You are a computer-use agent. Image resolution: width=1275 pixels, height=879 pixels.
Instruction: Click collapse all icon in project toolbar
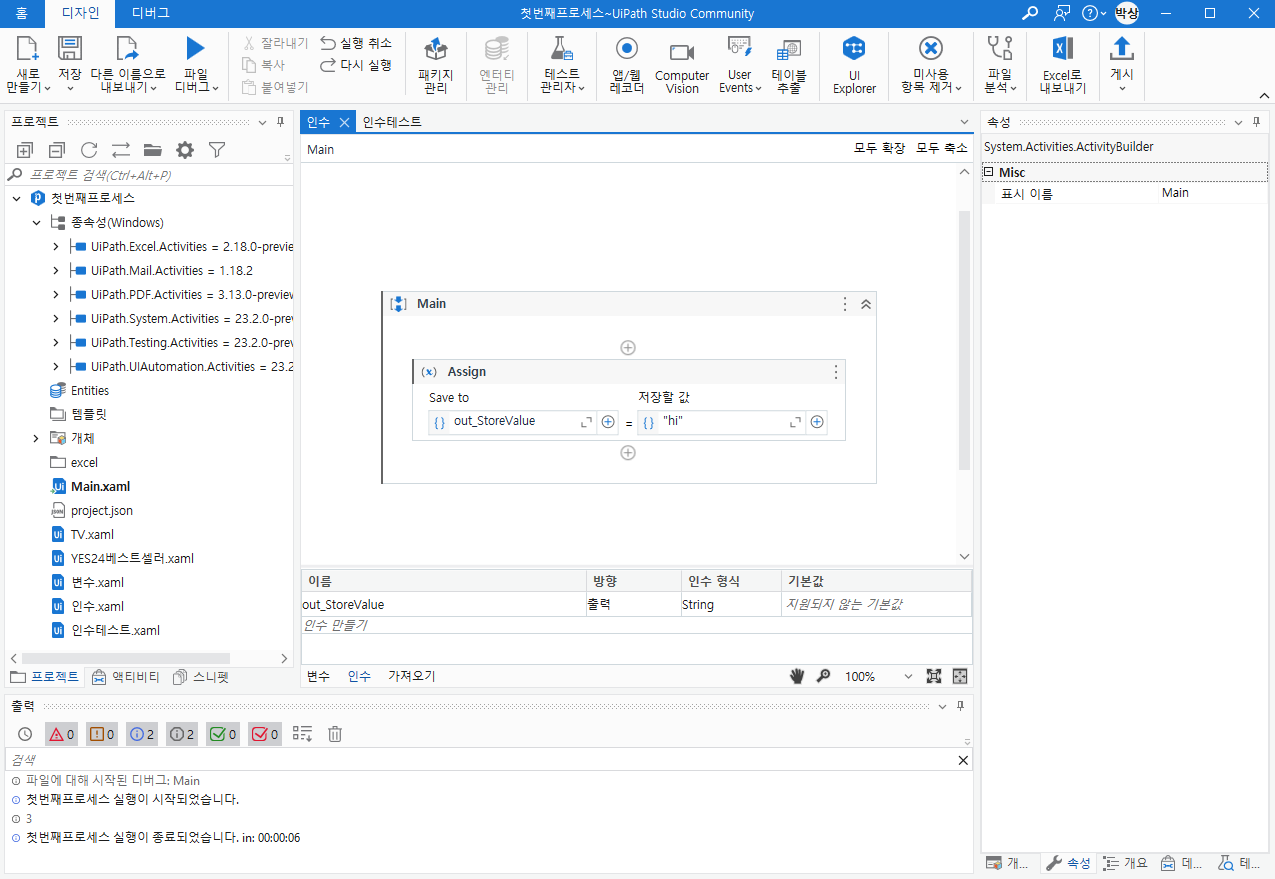pos(57,150)
